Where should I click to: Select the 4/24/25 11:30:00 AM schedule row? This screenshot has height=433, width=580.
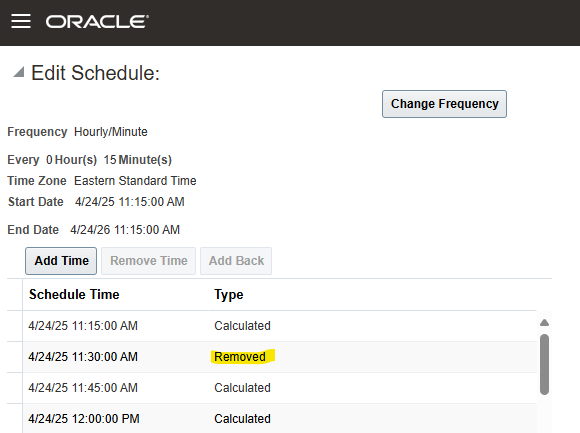point(272,357)
